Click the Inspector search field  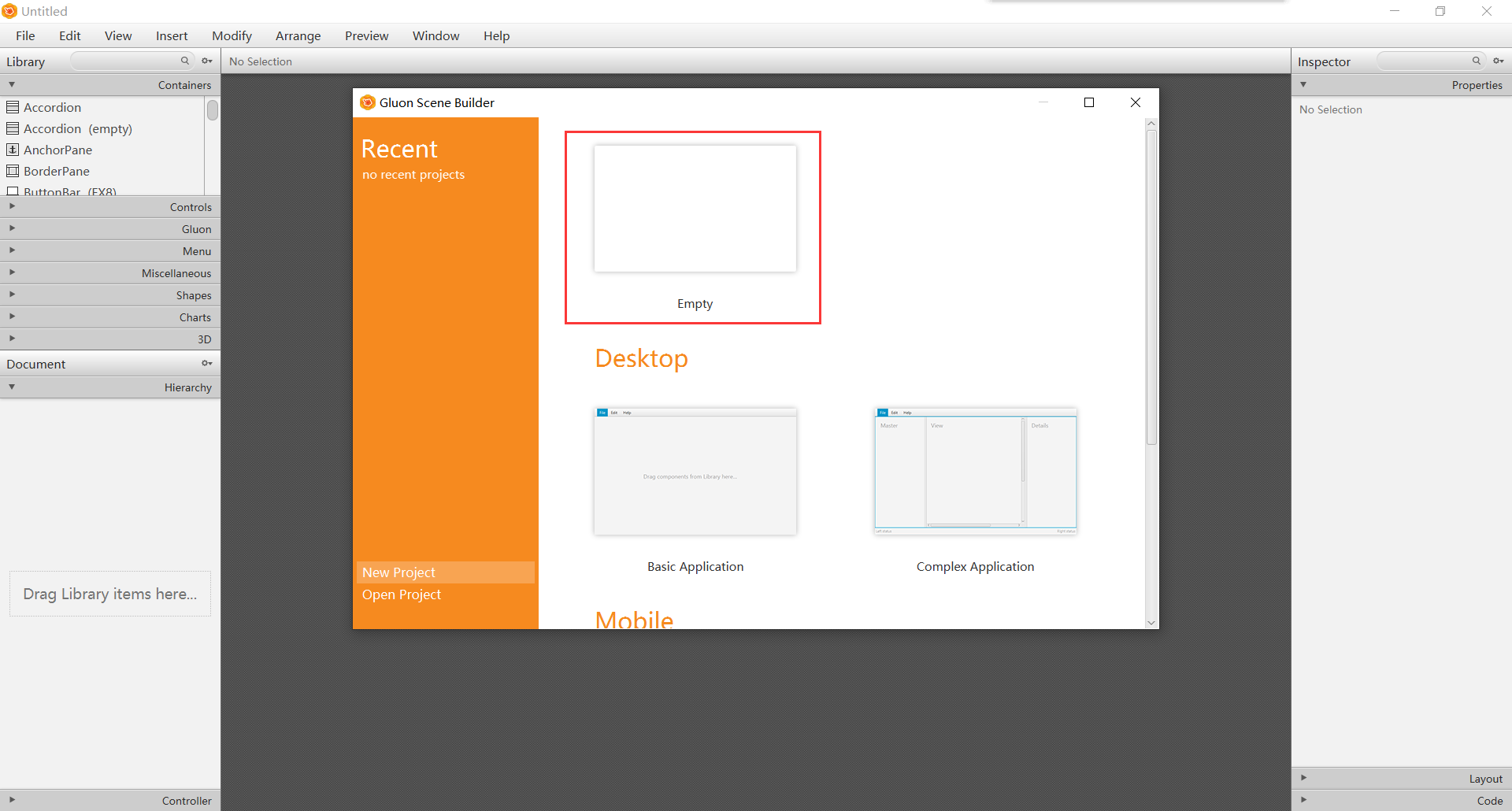1431,61
